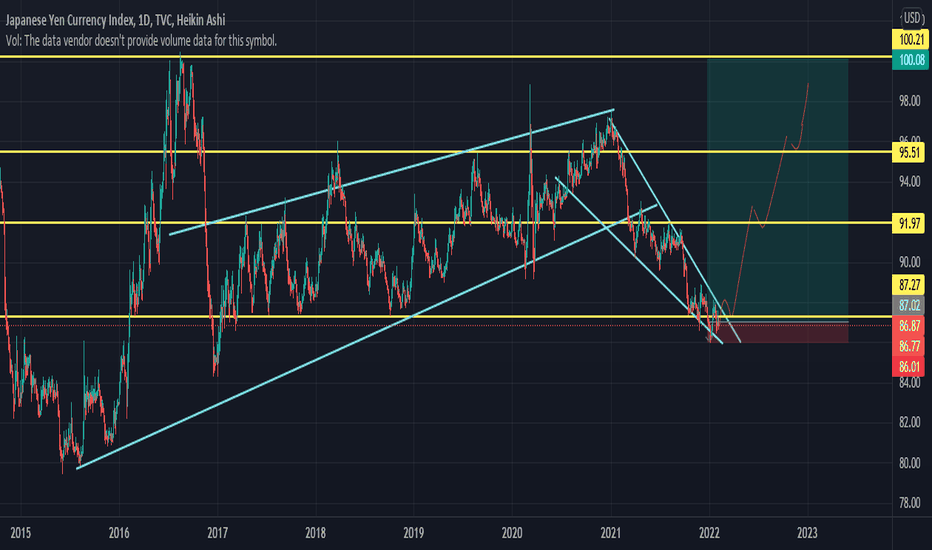This screenshot has width=932, height=550.
Task: Click the 2015 time axis label
Action: click(x=21, y=533)
